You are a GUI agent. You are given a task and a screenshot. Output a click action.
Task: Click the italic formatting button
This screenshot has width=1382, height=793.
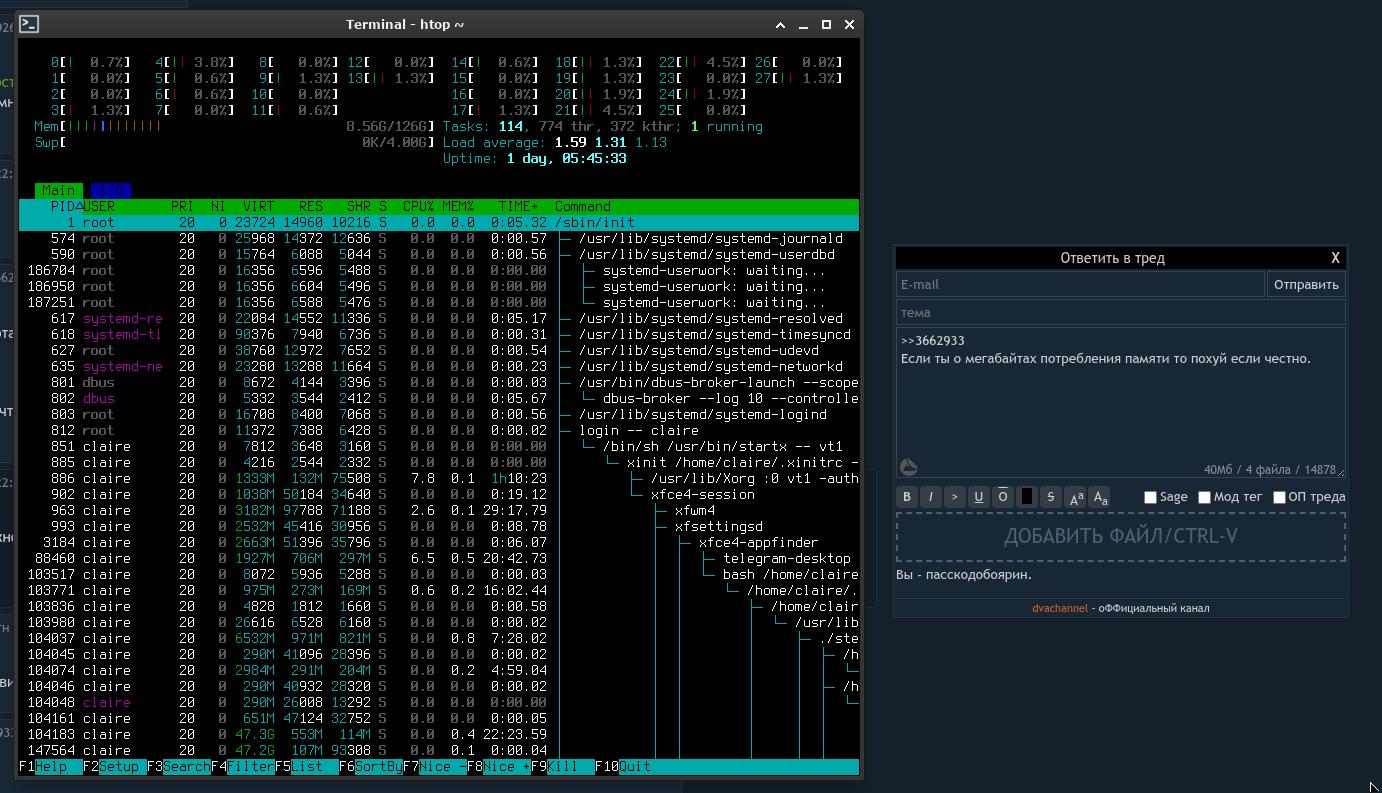[931, 497]
